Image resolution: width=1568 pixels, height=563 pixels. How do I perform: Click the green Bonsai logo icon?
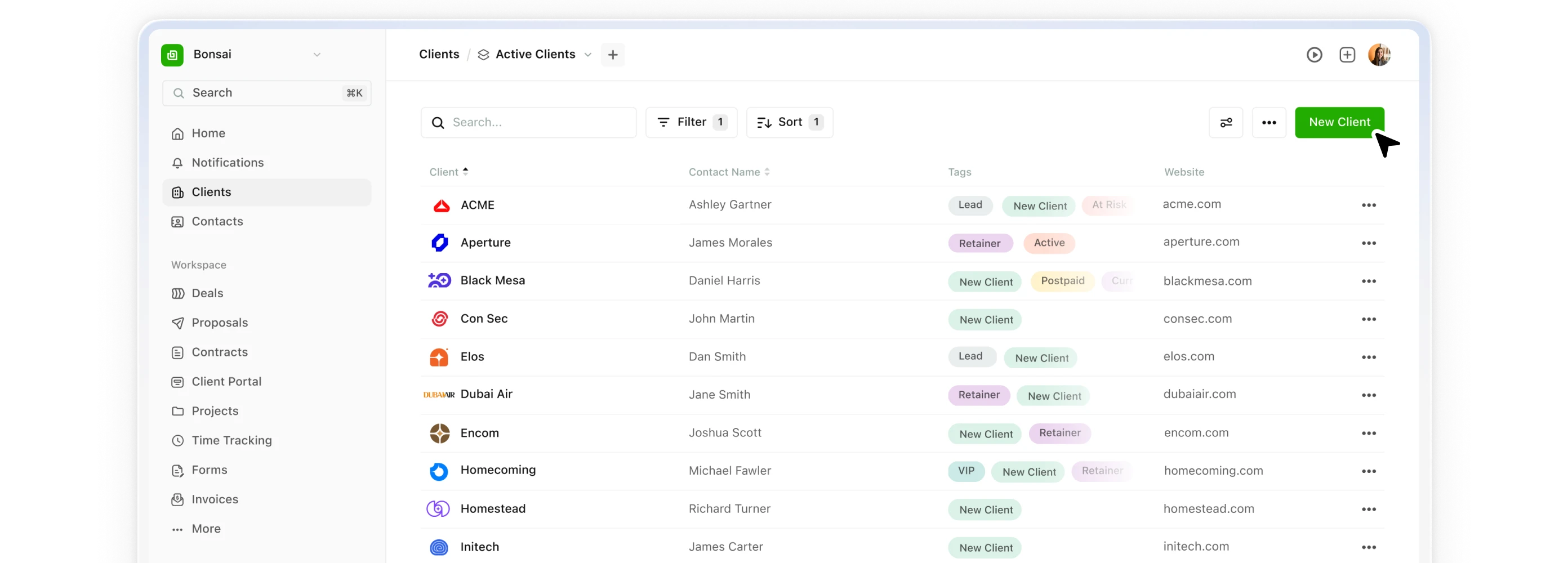172,55
